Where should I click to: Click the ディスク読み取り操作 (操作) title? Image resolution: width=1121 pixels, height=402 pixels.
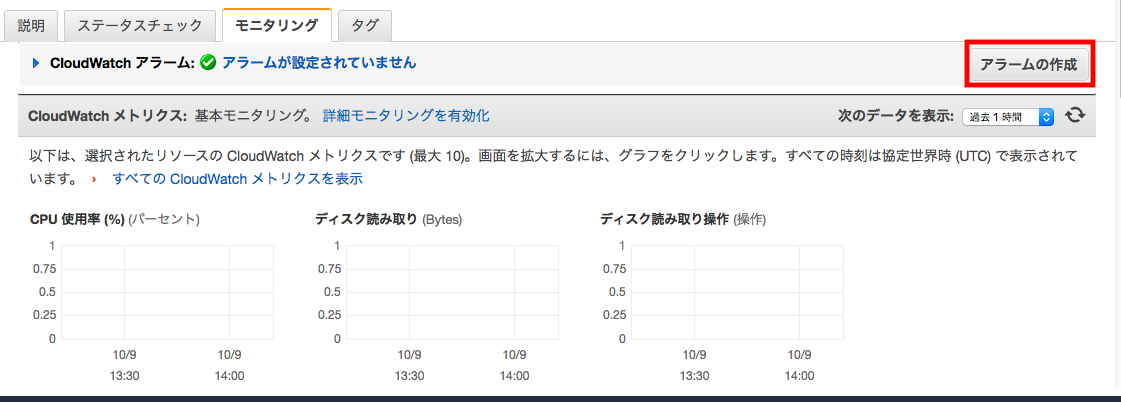[683, 220]
